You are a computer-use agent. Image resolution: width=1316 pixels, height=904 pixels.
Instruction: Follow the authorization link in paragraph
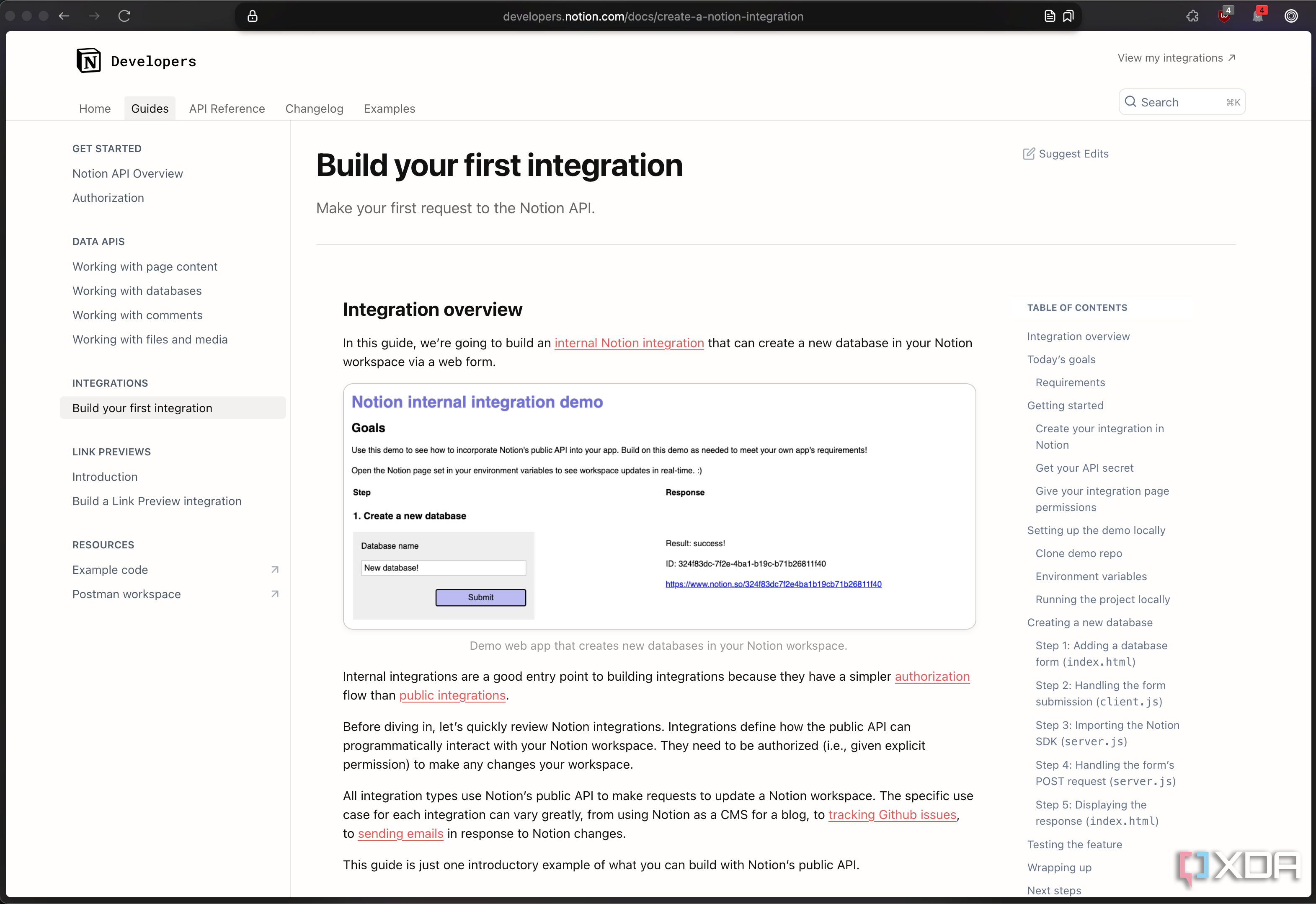click(x=932, y=676)
